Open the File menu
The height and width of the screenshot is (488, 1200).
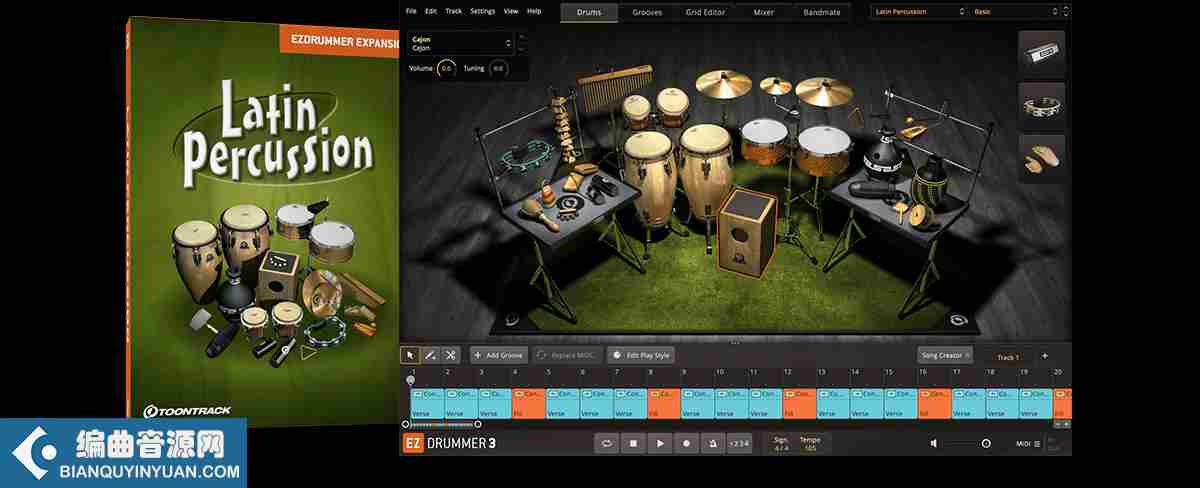411,11
